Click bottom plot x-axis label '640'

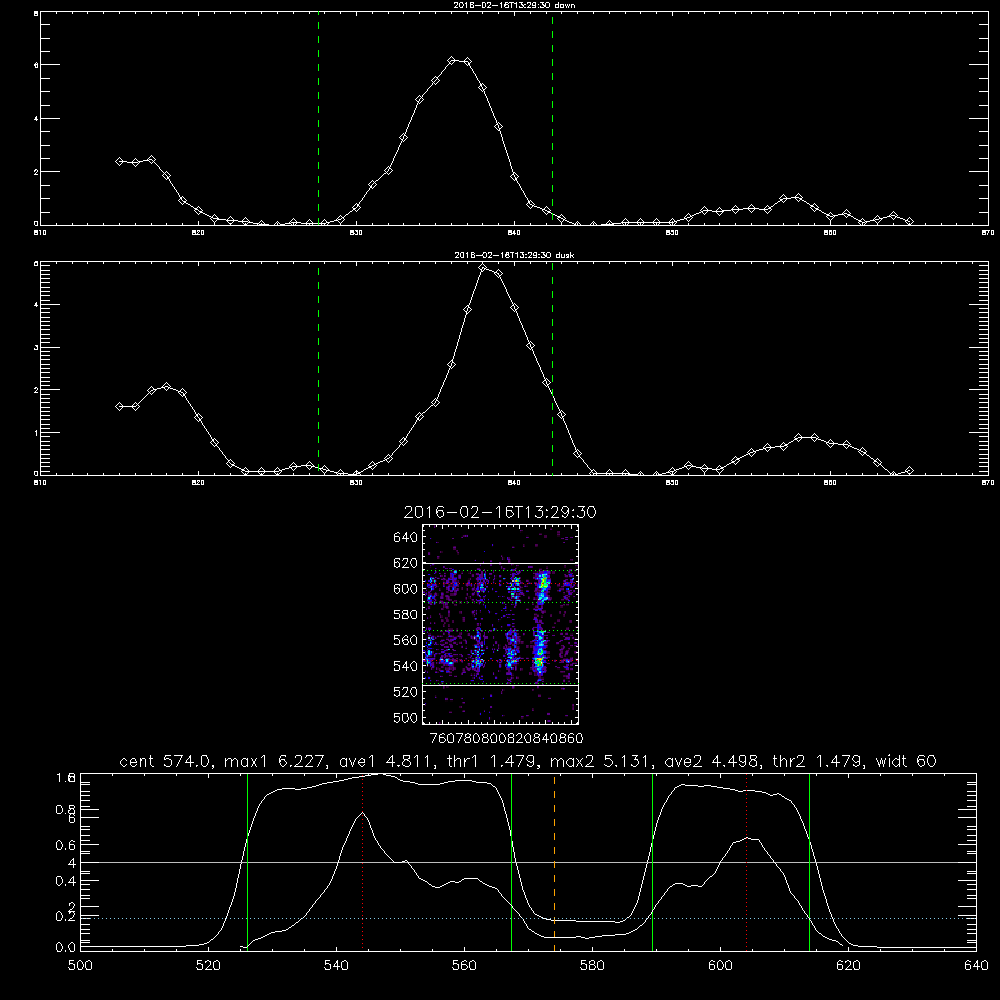coord(976,966)
